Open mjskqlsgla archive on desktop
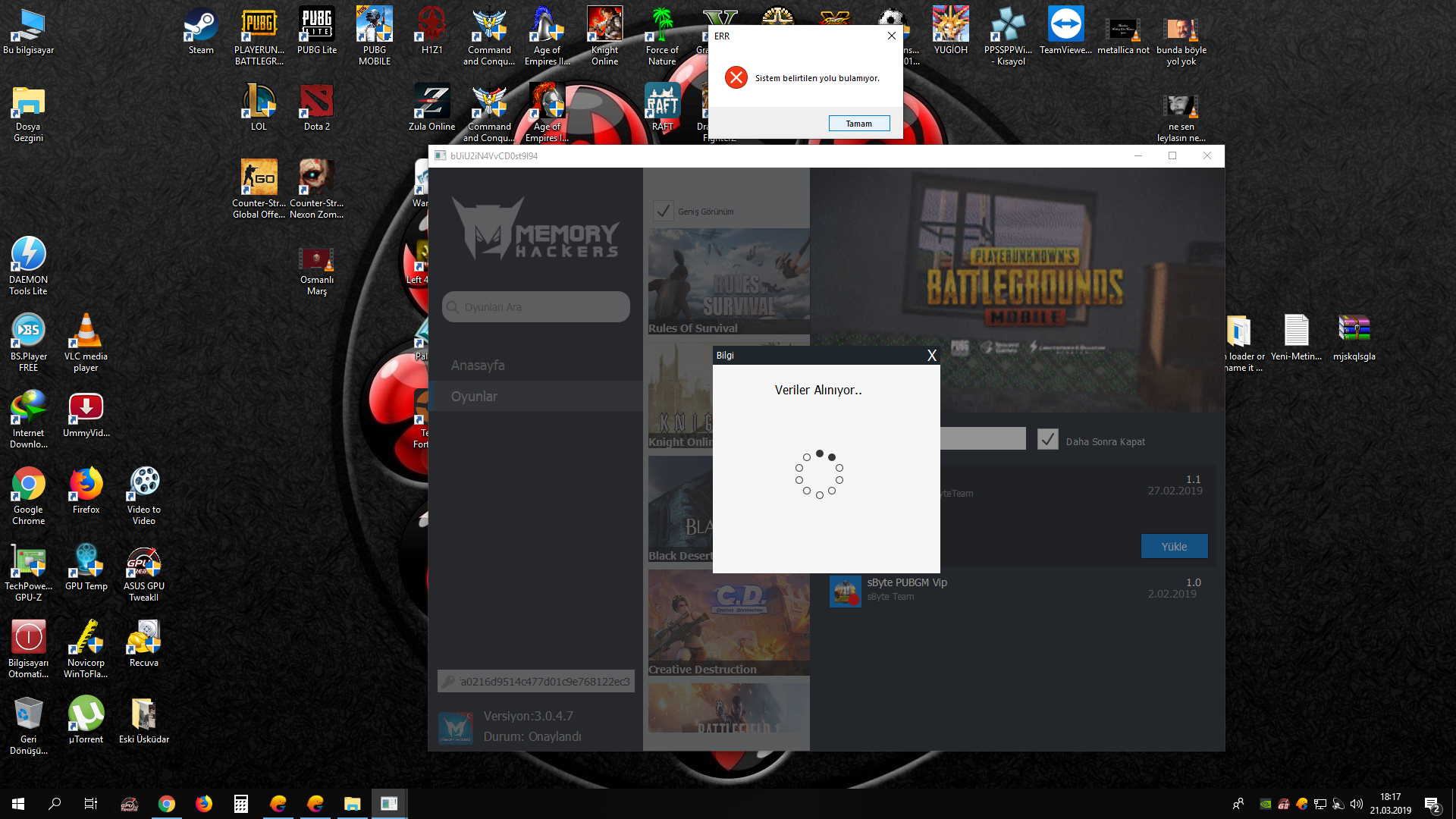This screenshot has width=1456, height=819. click(x=1354, y=337)
